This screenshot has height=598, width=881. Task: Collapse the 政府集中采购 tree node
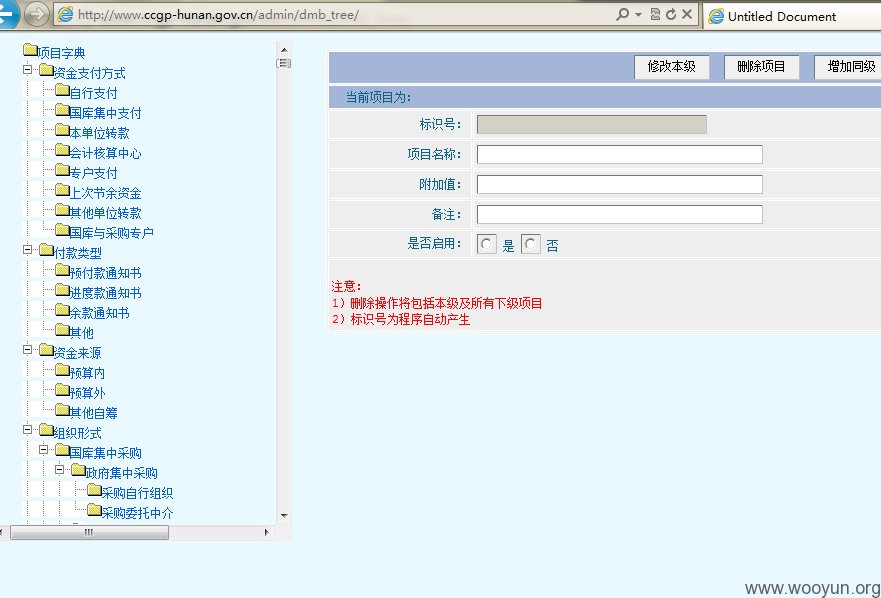[x=60, y=470]
